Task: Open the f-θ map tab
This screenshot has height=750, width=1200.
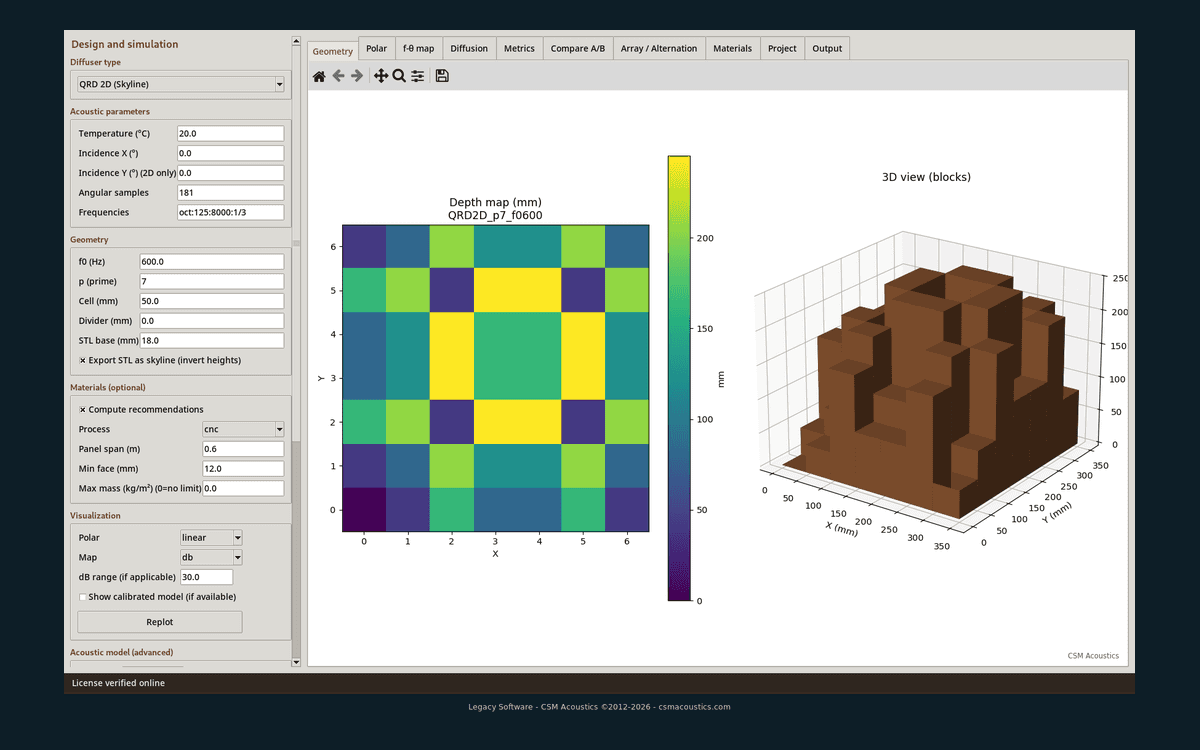Action: [418, 48]
